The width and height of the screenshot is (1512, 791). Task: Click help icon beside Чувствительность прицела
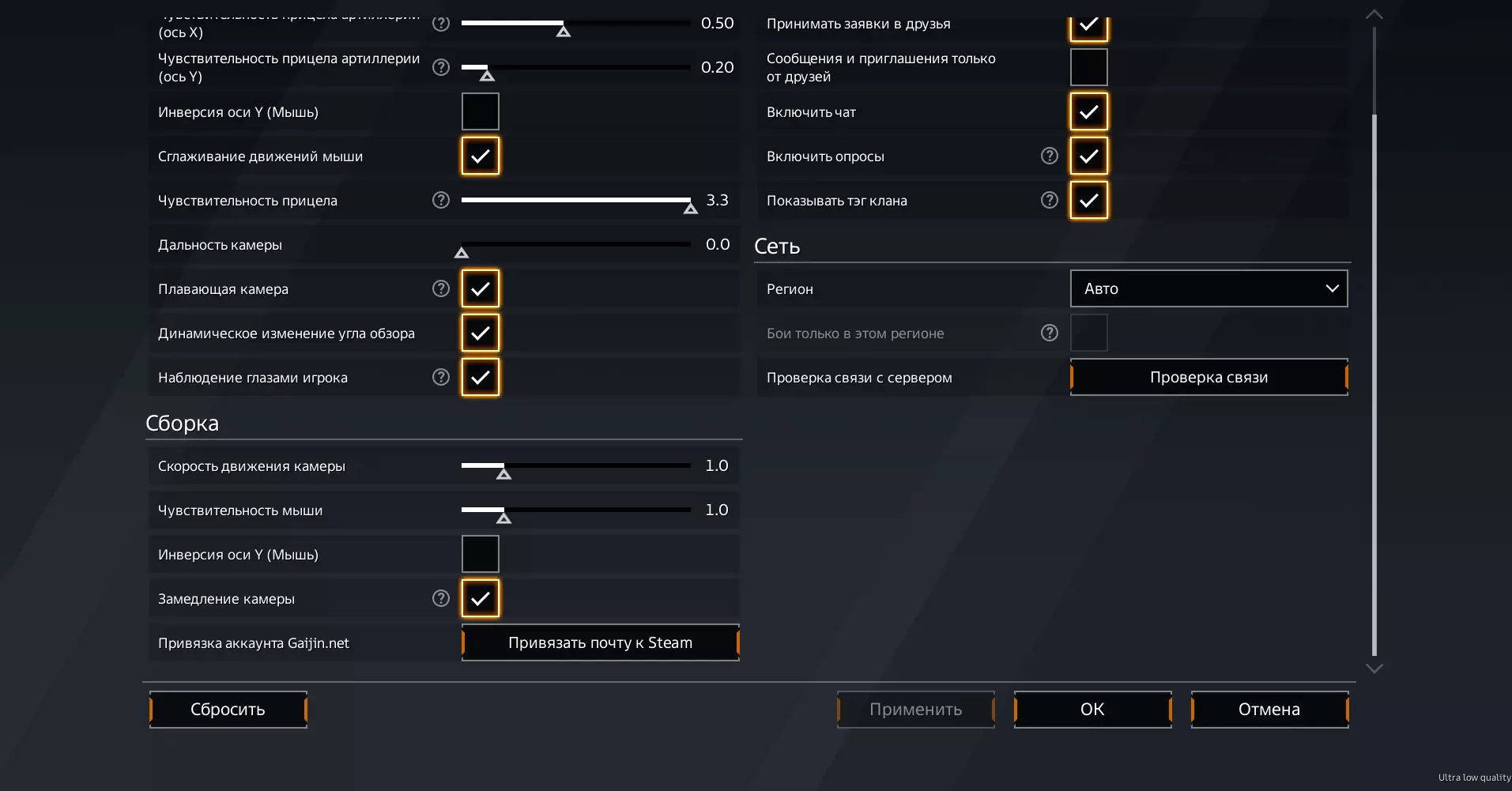pyautogui.click(x=441, y=201)
